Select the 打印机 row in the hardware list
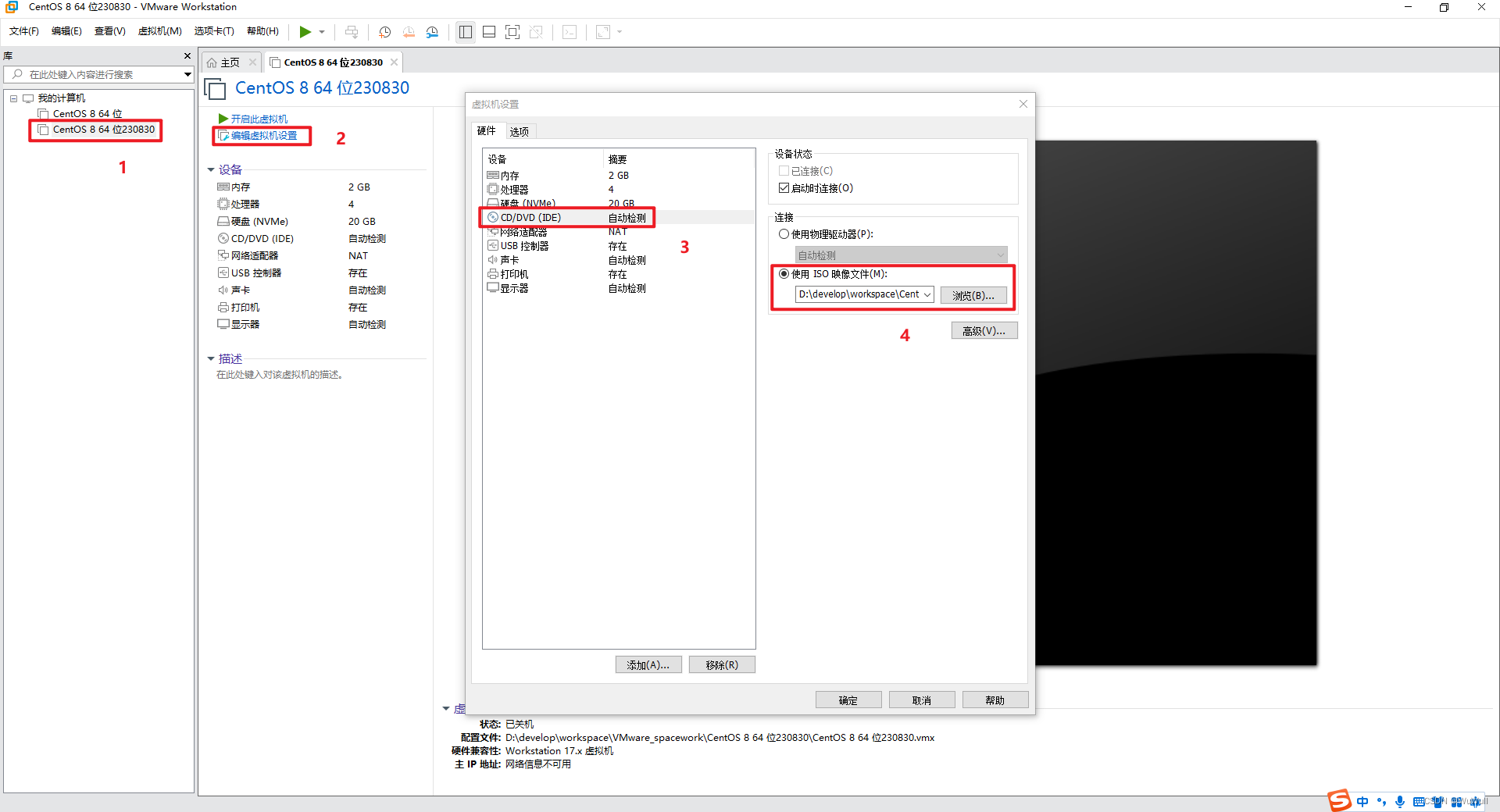Screen dimensions: 1500x812 coord(619,274)
